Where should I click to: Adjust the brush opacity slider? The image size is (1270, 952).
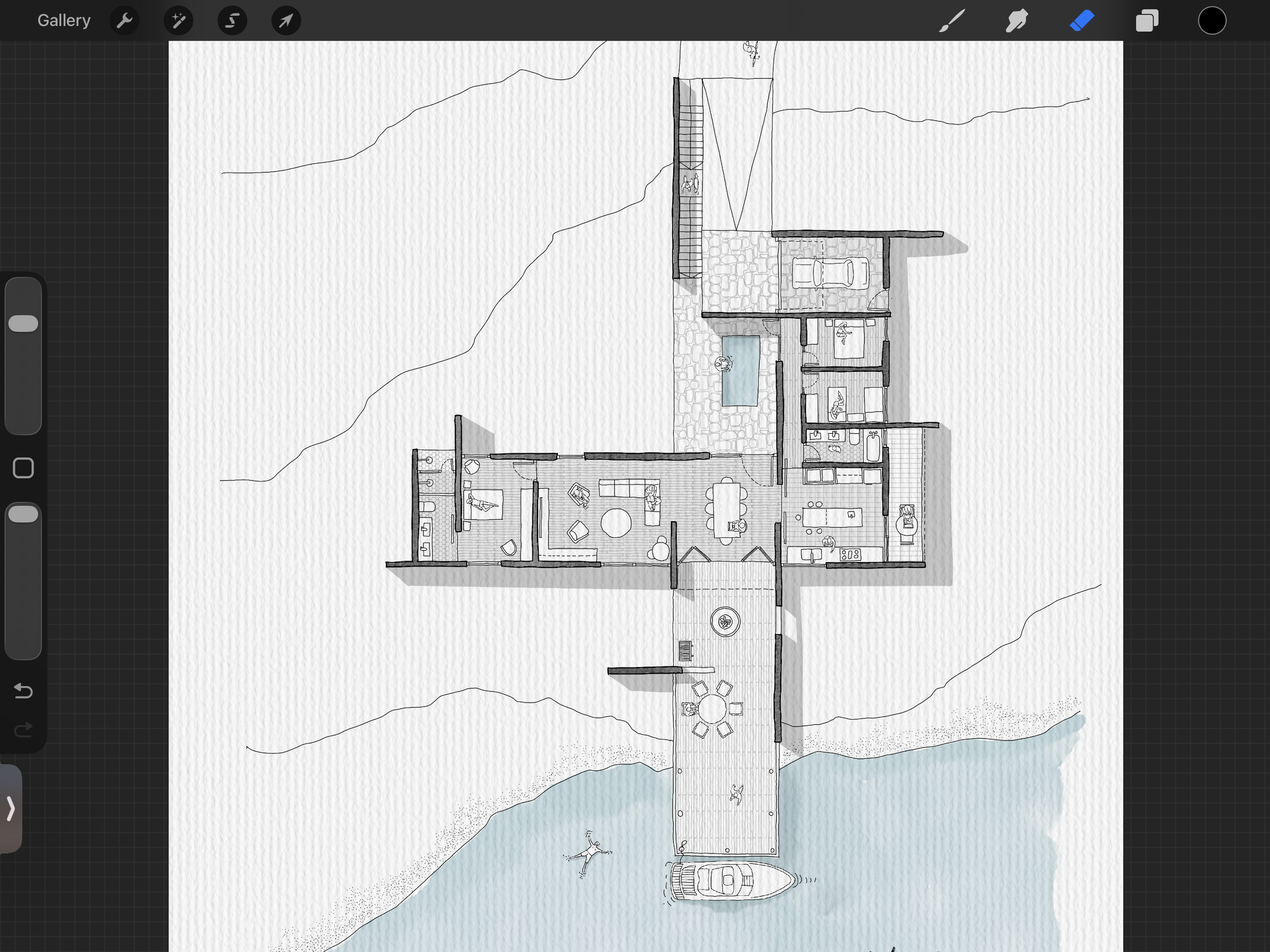(x=23, y=581)
